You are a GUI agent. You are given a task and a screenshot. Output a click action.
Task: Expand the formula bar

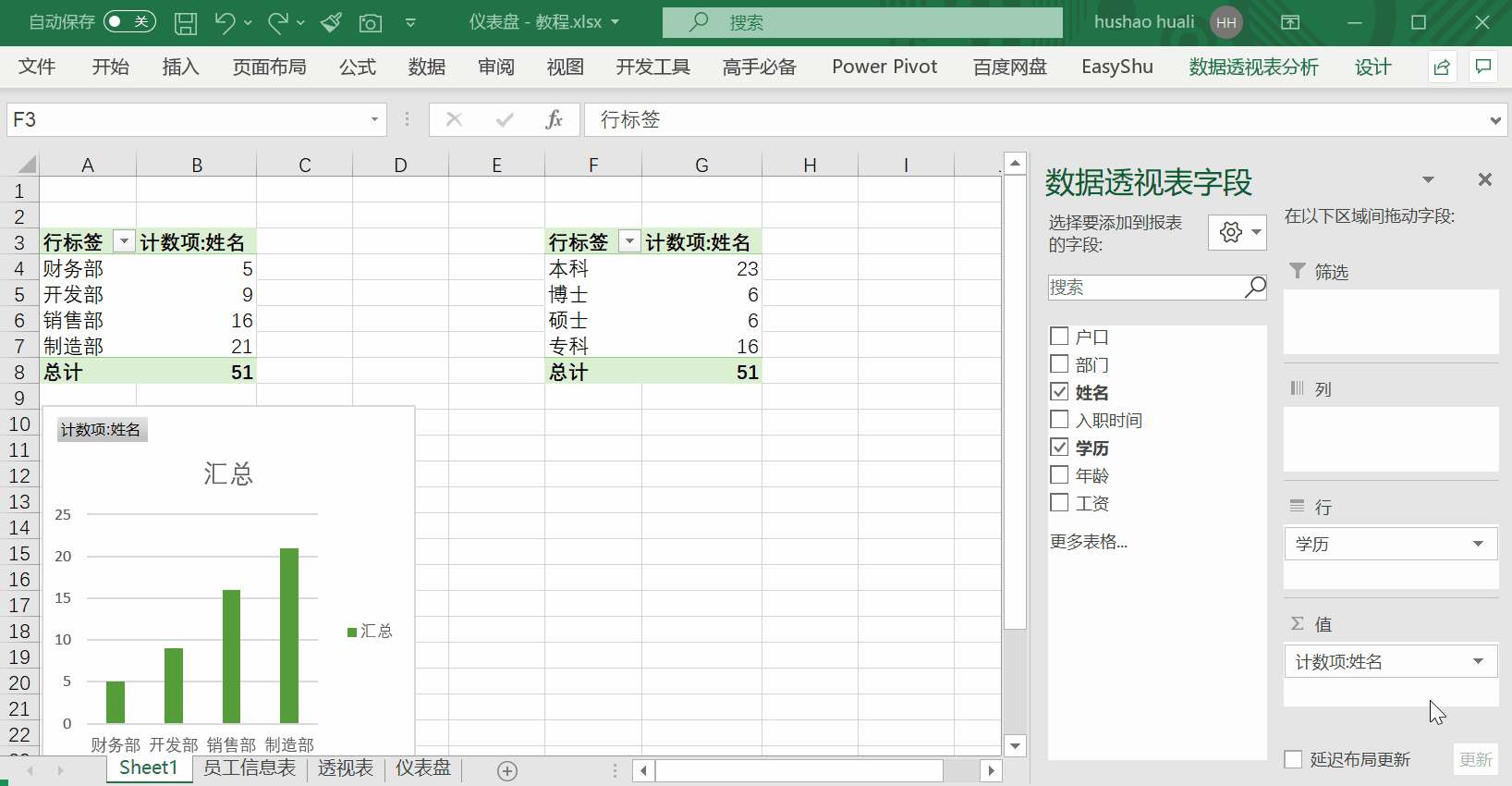coord(1495,120)
